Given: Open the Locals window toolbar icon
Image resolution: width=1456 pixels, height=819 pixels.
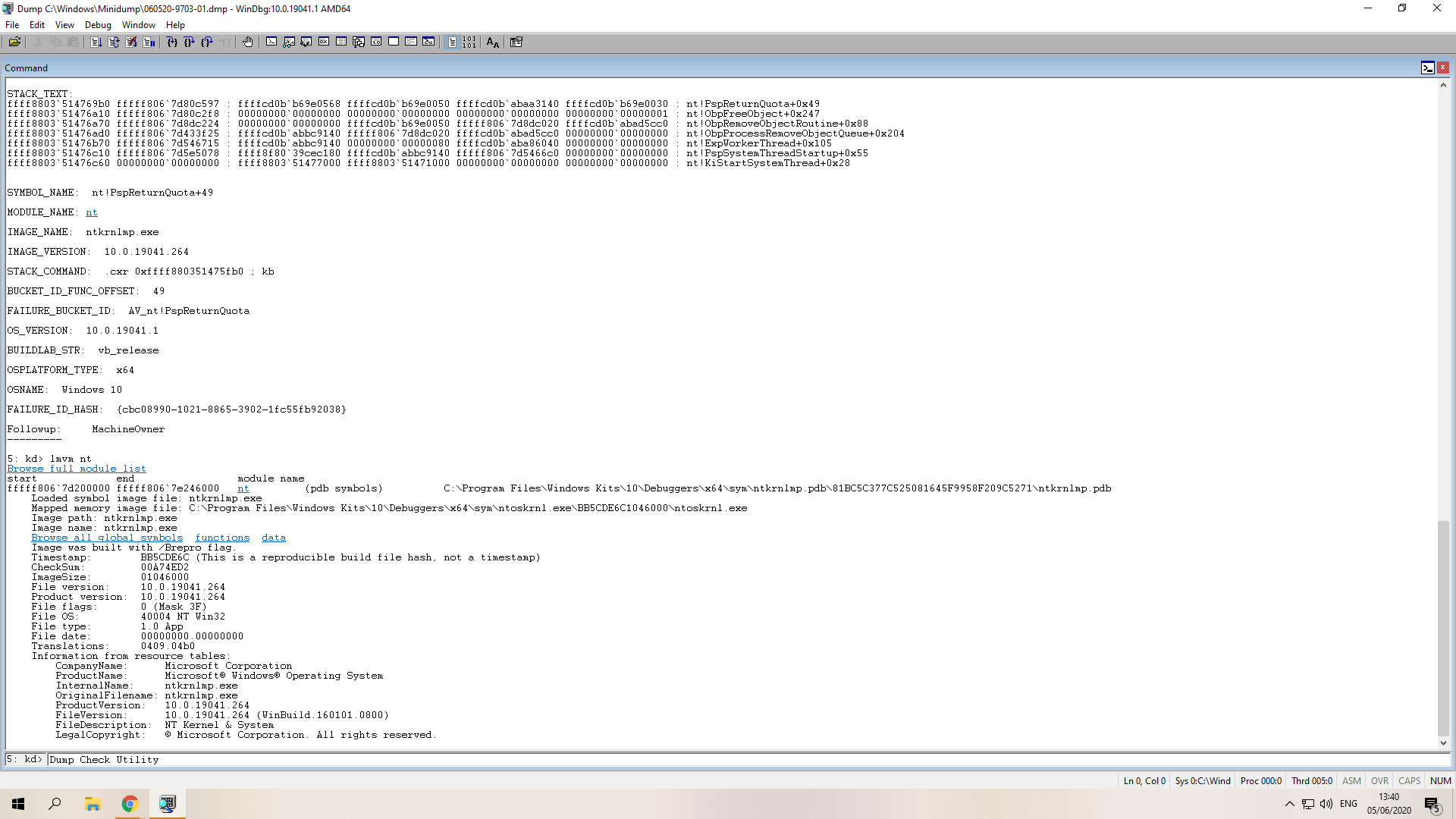Looking at the screenshot, I should [306, 42].
